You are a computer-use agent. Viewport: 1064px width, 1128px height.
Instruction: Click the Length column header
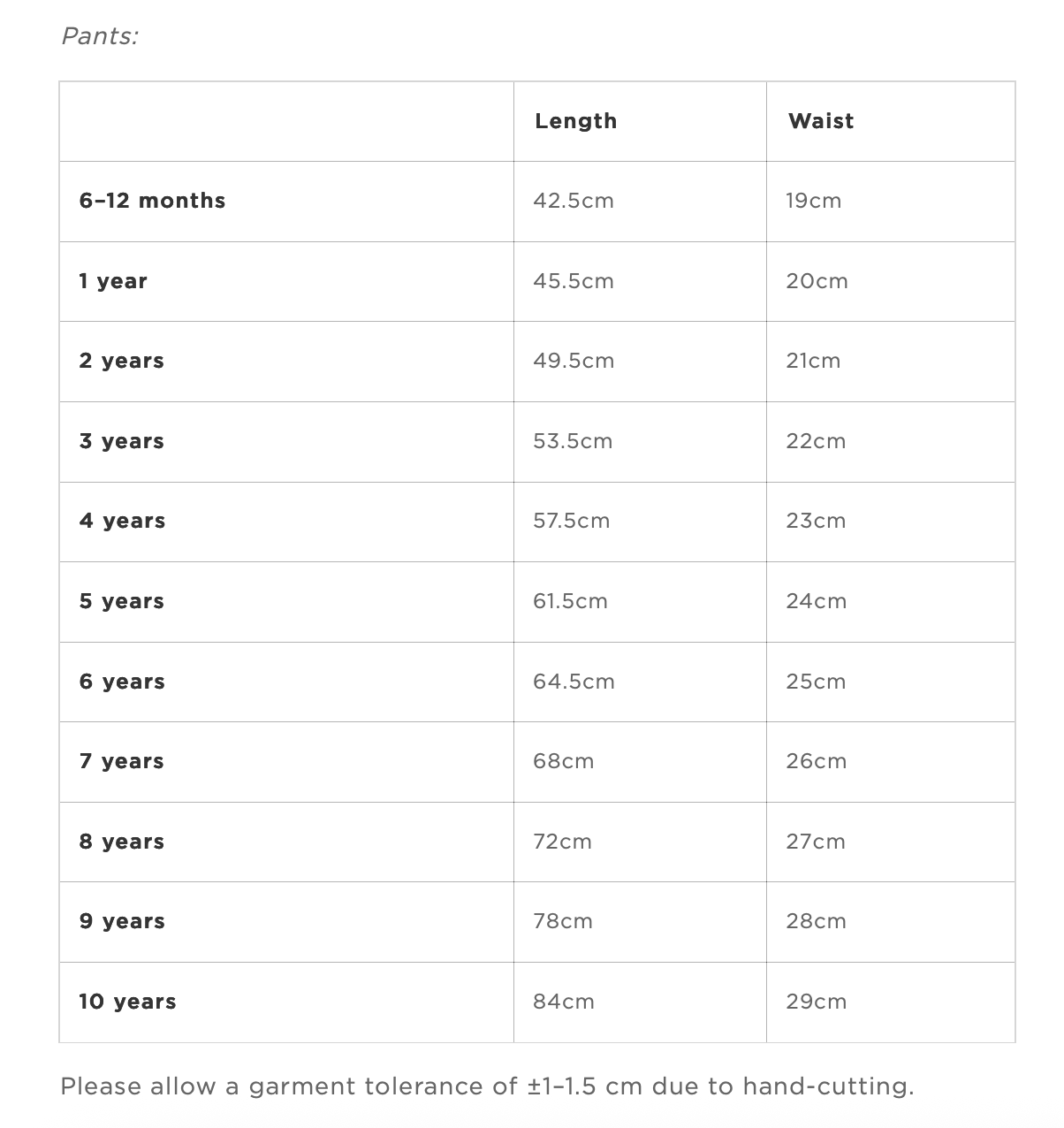click(x=575, y=121)
